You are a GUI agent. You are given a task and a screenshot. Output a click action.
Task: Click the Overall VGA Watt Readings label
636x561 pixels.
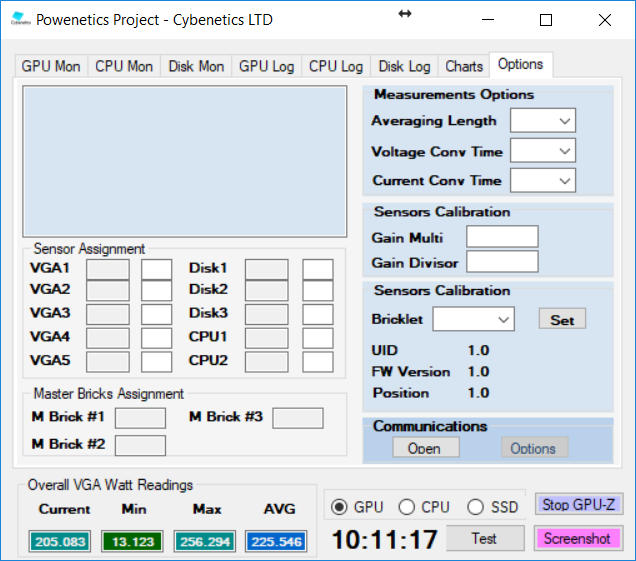pyautogui.click(x=110, y=485)
